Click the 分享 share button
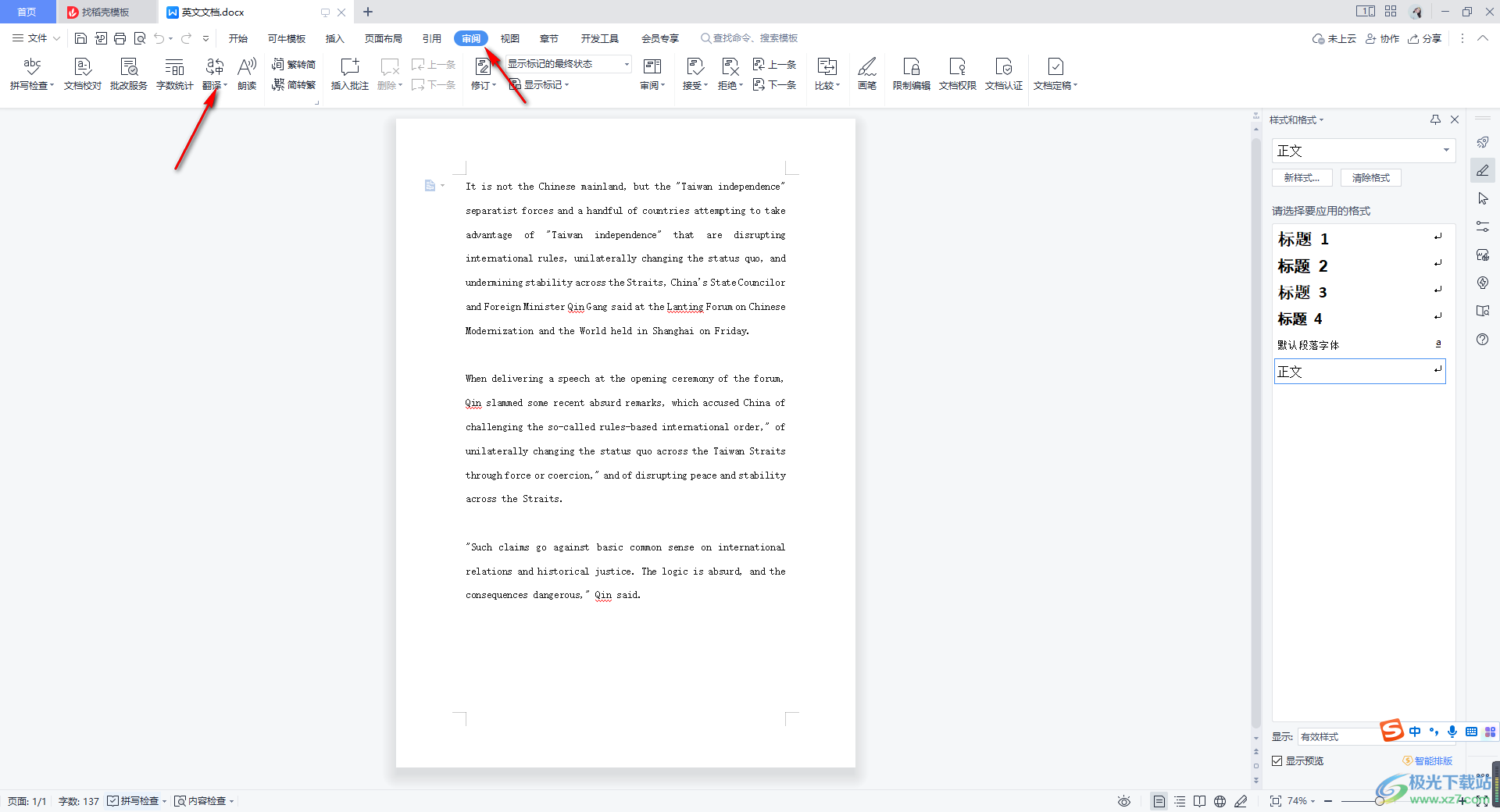Screen dimensions: 1500x812 (1425, 38)
